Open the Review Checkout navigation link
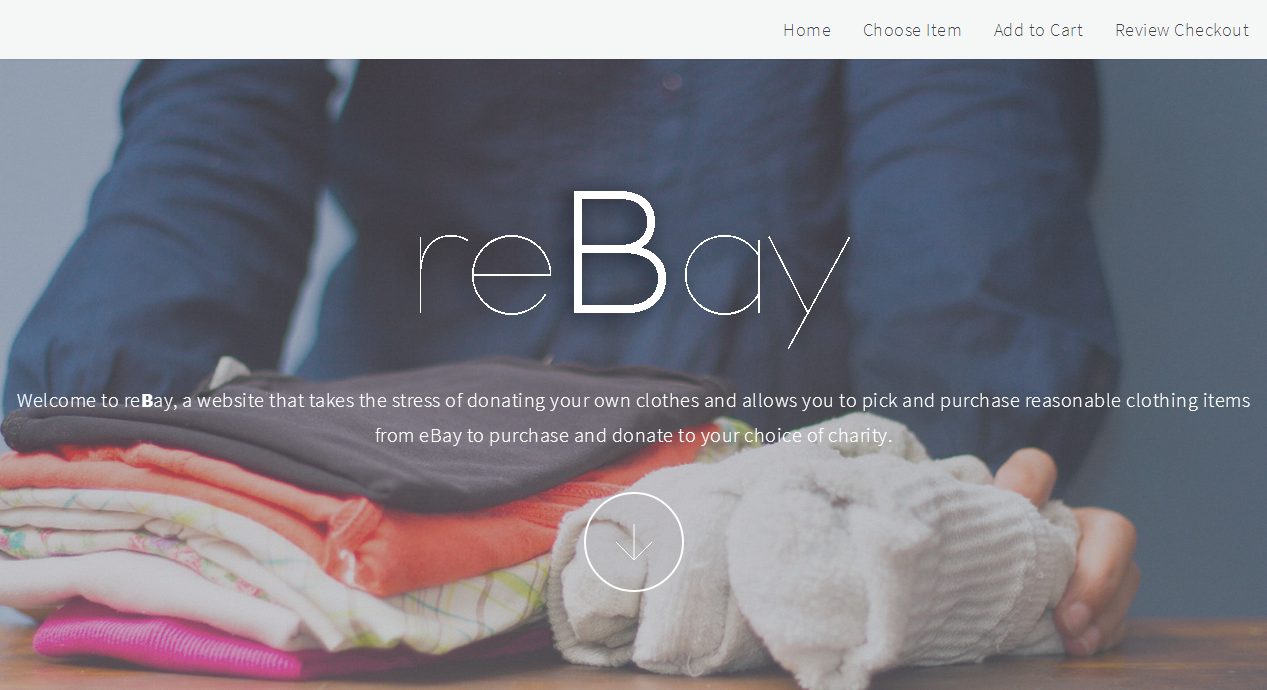 pyautogui.click(x=1182, y=30)
